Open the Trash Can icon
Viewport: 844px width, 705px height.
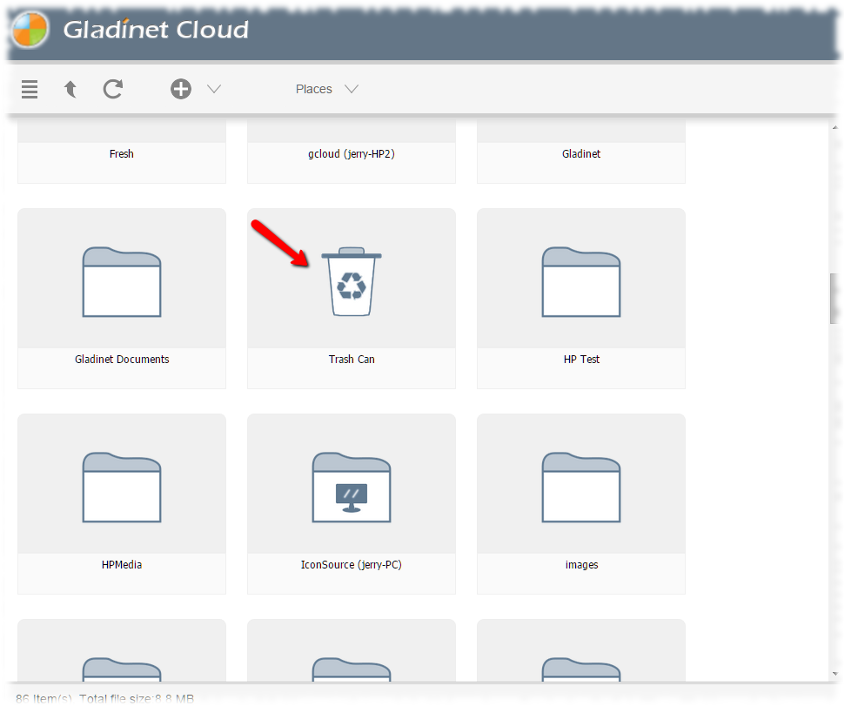point(351,281)
